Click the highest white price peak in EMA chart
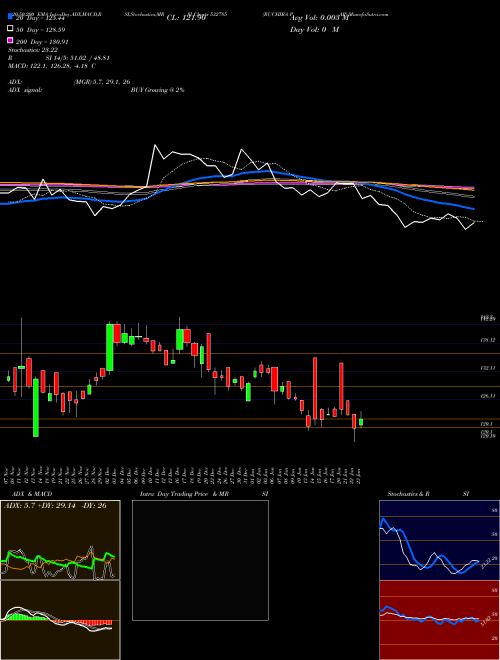Image resolution: width=500 pixels, height=660 pixels. pos(155,146)
